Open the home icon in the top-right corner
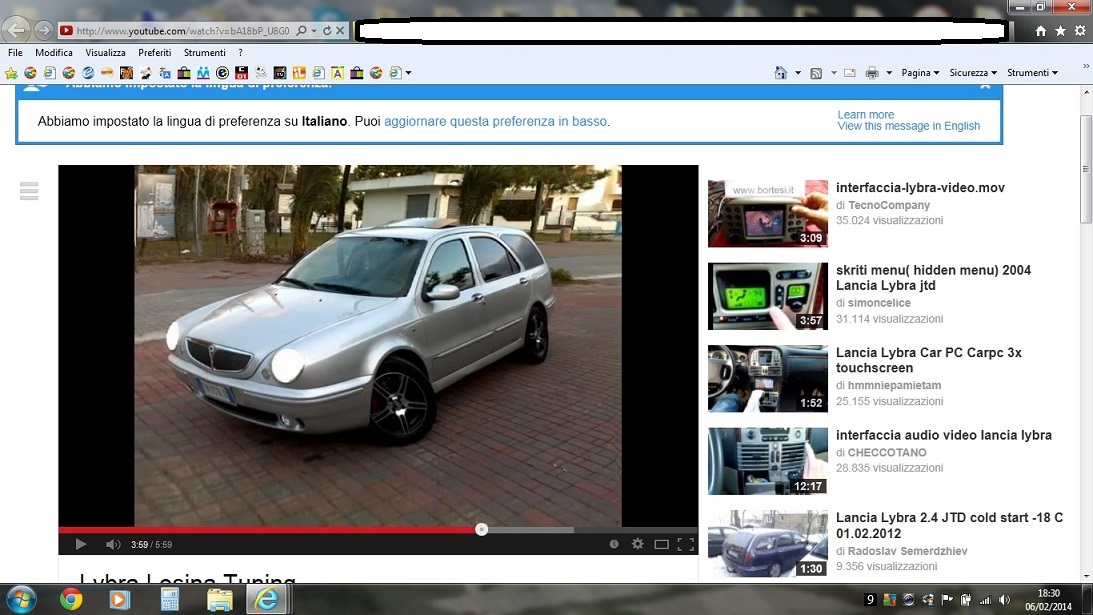This screenshot has height=615, width=1093. pyautogui.click(x=1041, y=31)
